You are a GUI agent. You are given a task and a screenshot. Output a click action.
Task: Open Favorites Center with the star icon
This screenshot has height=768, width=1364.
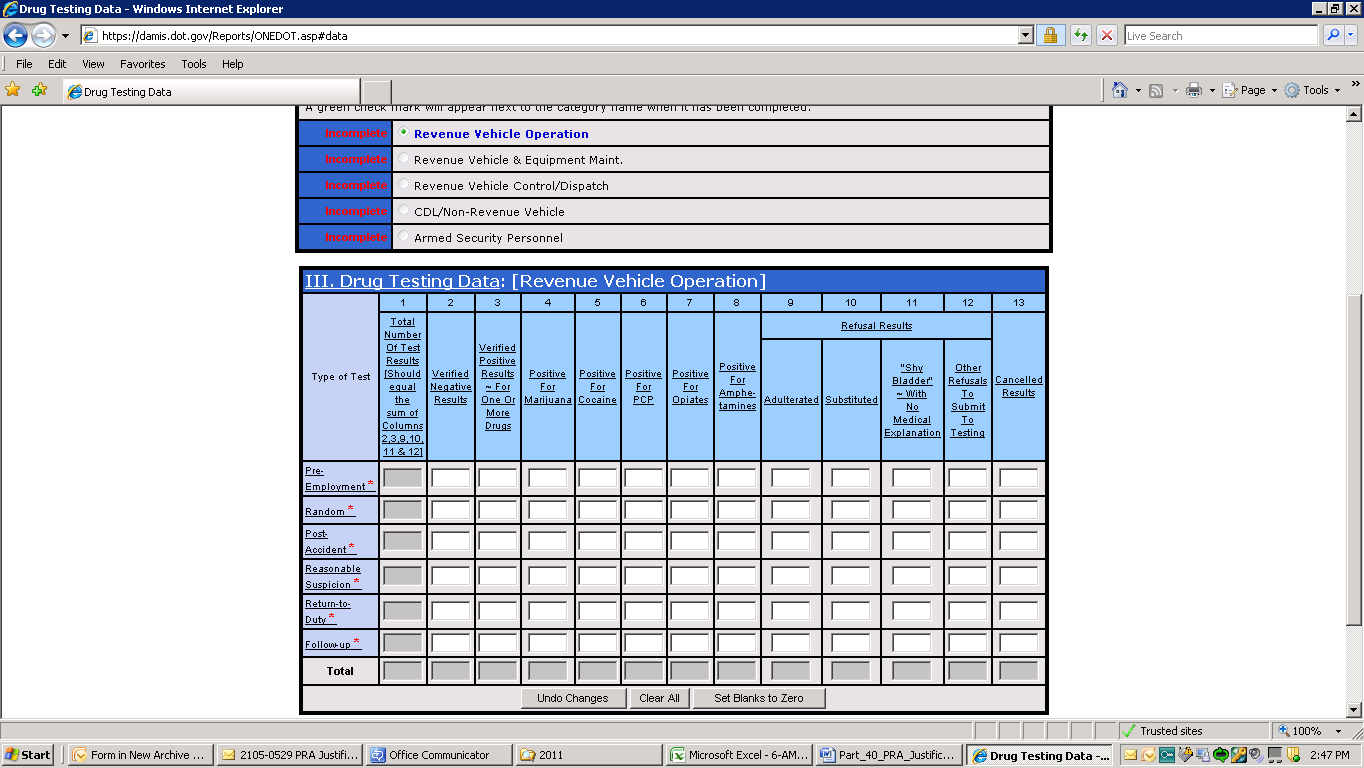point(13,90)
